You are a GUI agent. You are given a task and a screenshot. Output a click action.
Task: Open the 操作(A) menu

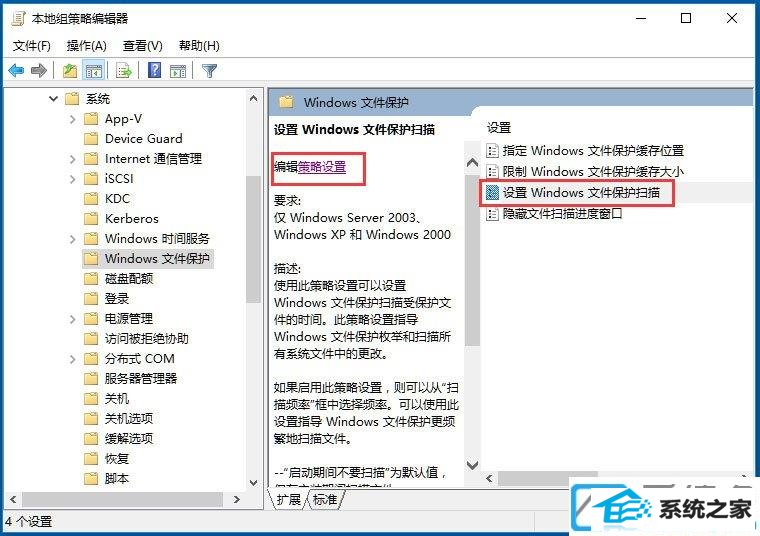click(x=86, y=46)
